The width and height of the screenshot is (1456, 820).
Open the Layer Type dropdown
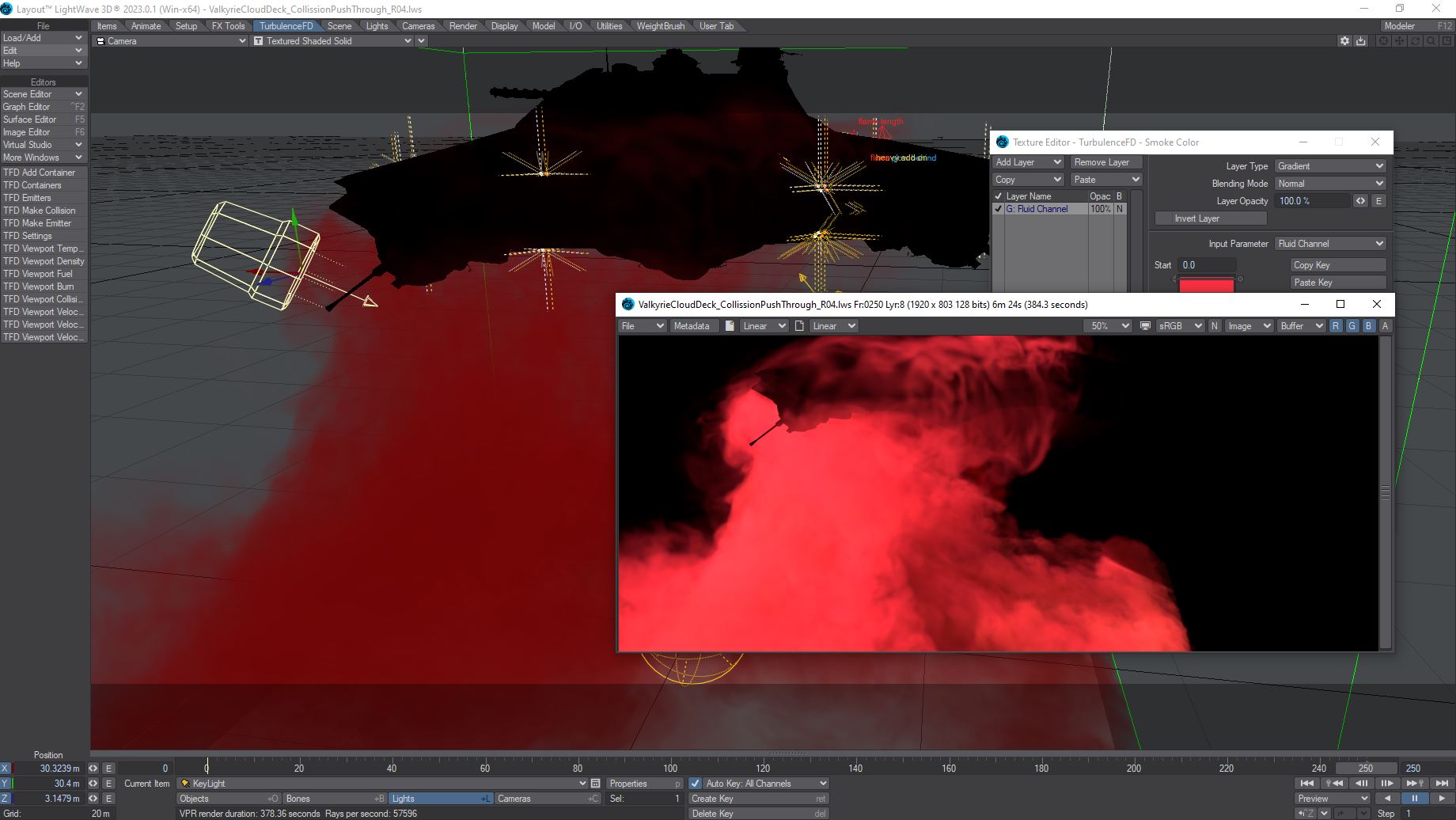pos(1330,166)
